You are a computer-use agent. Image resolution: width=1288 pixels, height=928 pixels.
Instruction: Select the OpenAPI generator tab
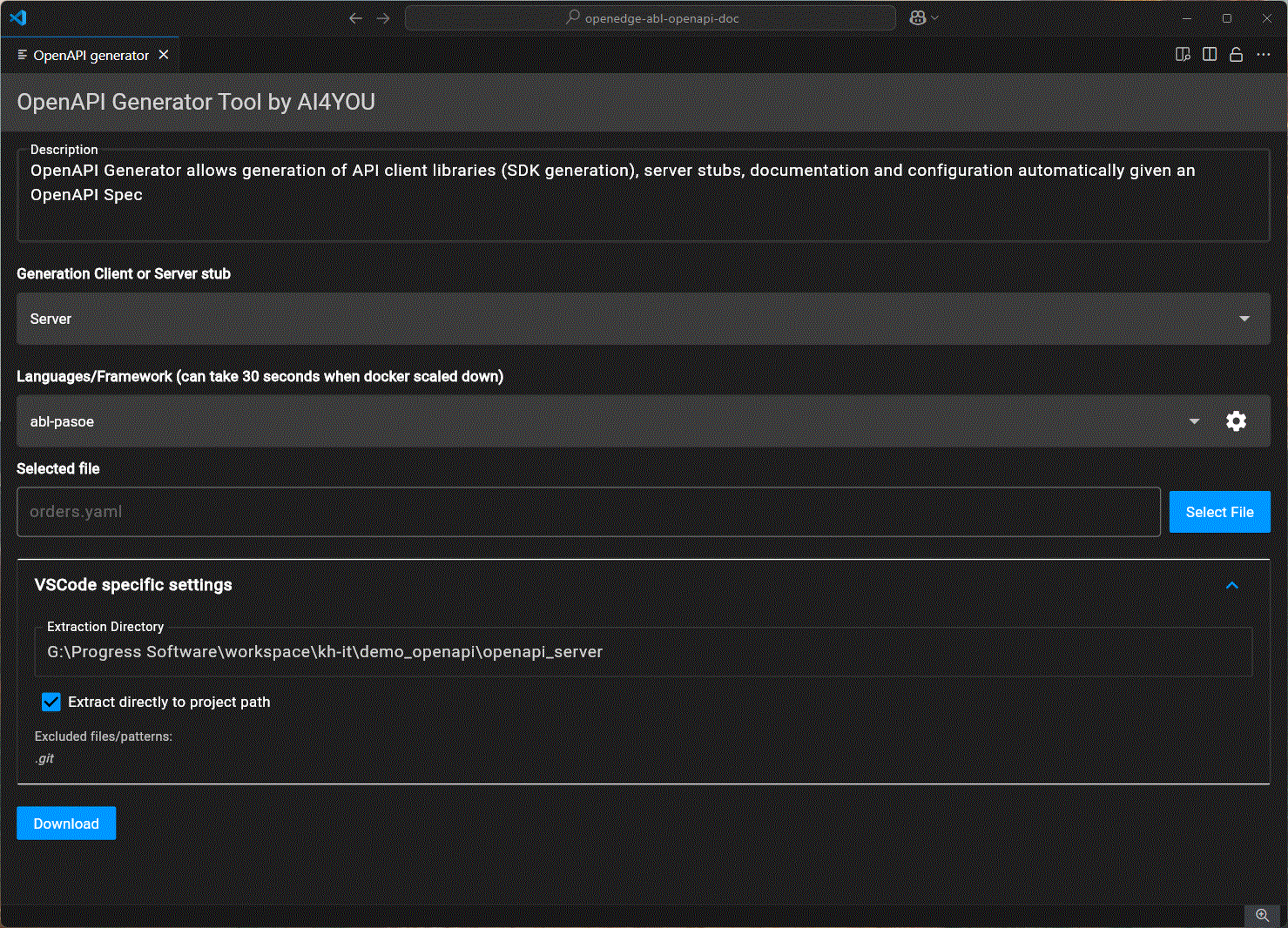91,55
